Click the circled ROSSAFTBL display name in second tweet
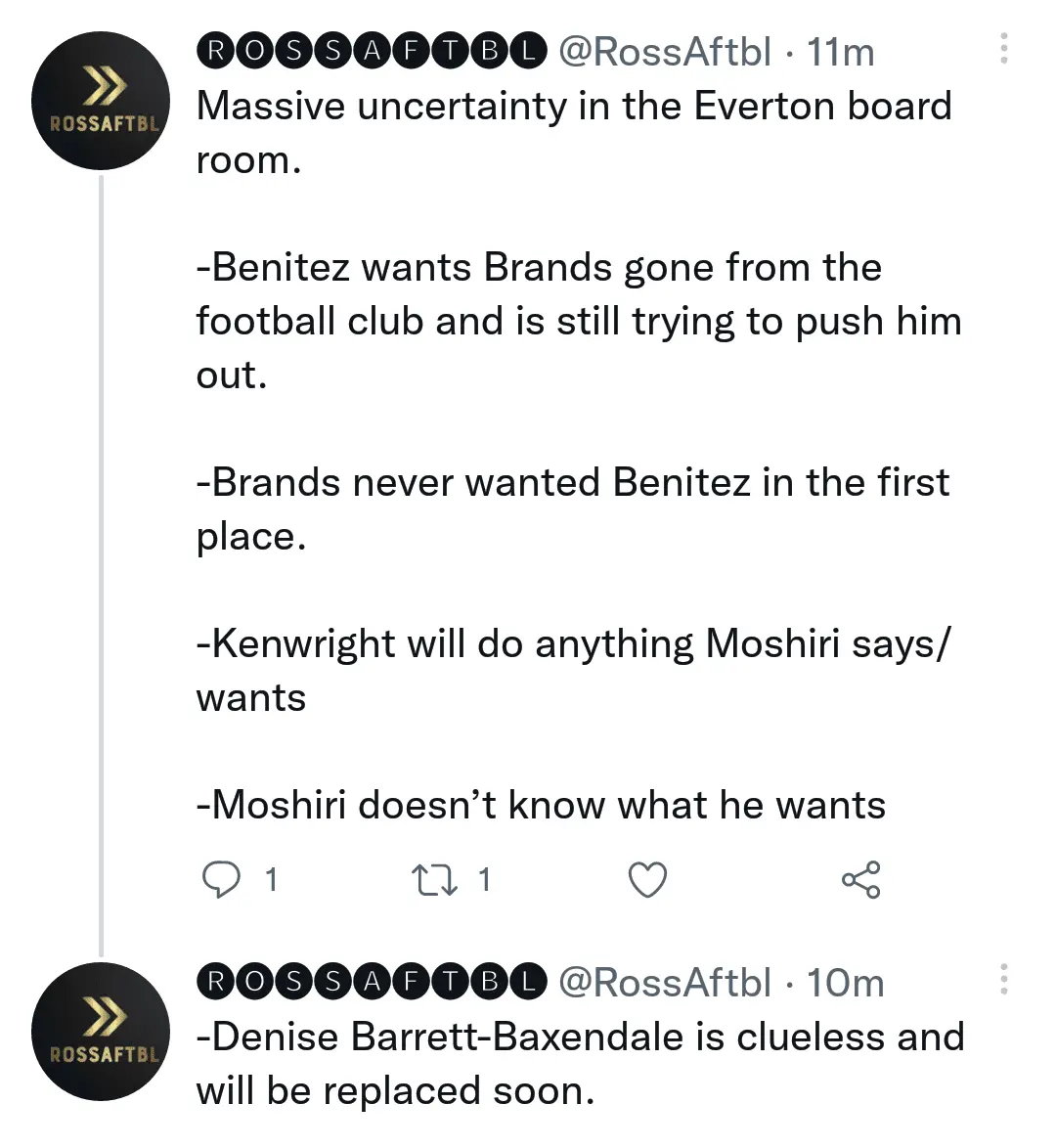 pos(372,982)
